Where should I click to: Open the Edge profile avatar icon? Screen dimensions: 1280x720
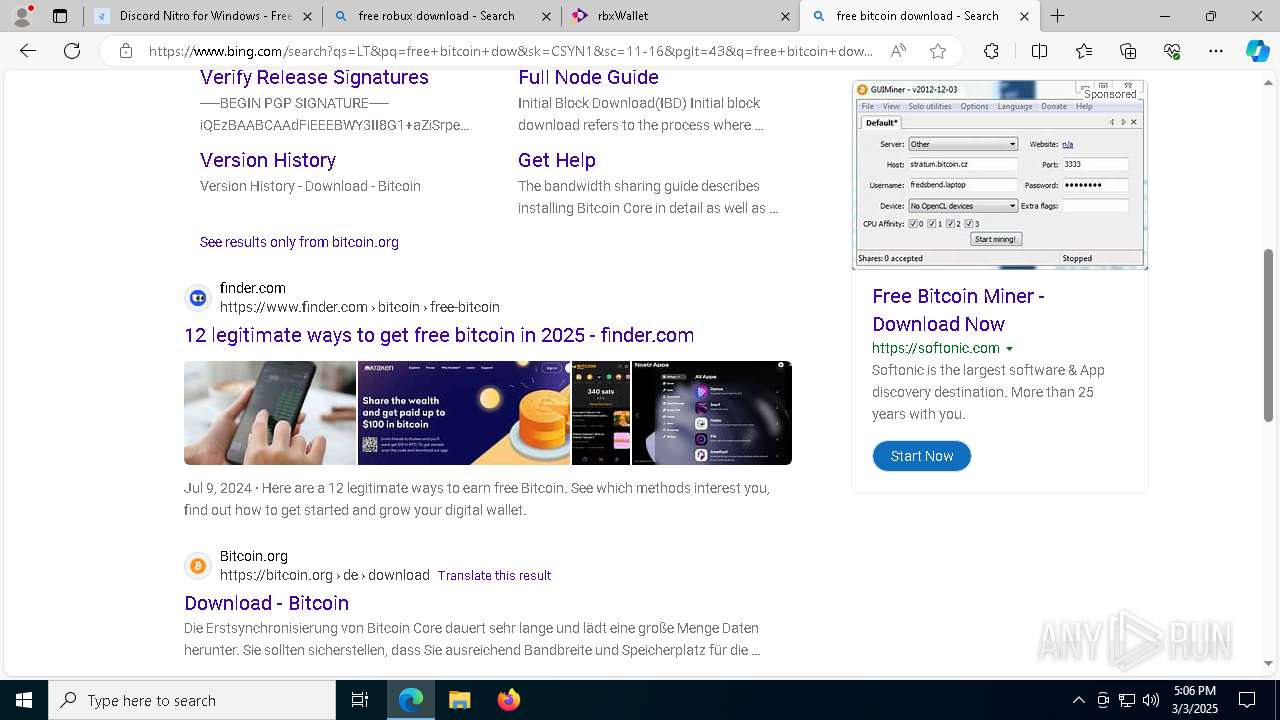(x=22, y=16)
